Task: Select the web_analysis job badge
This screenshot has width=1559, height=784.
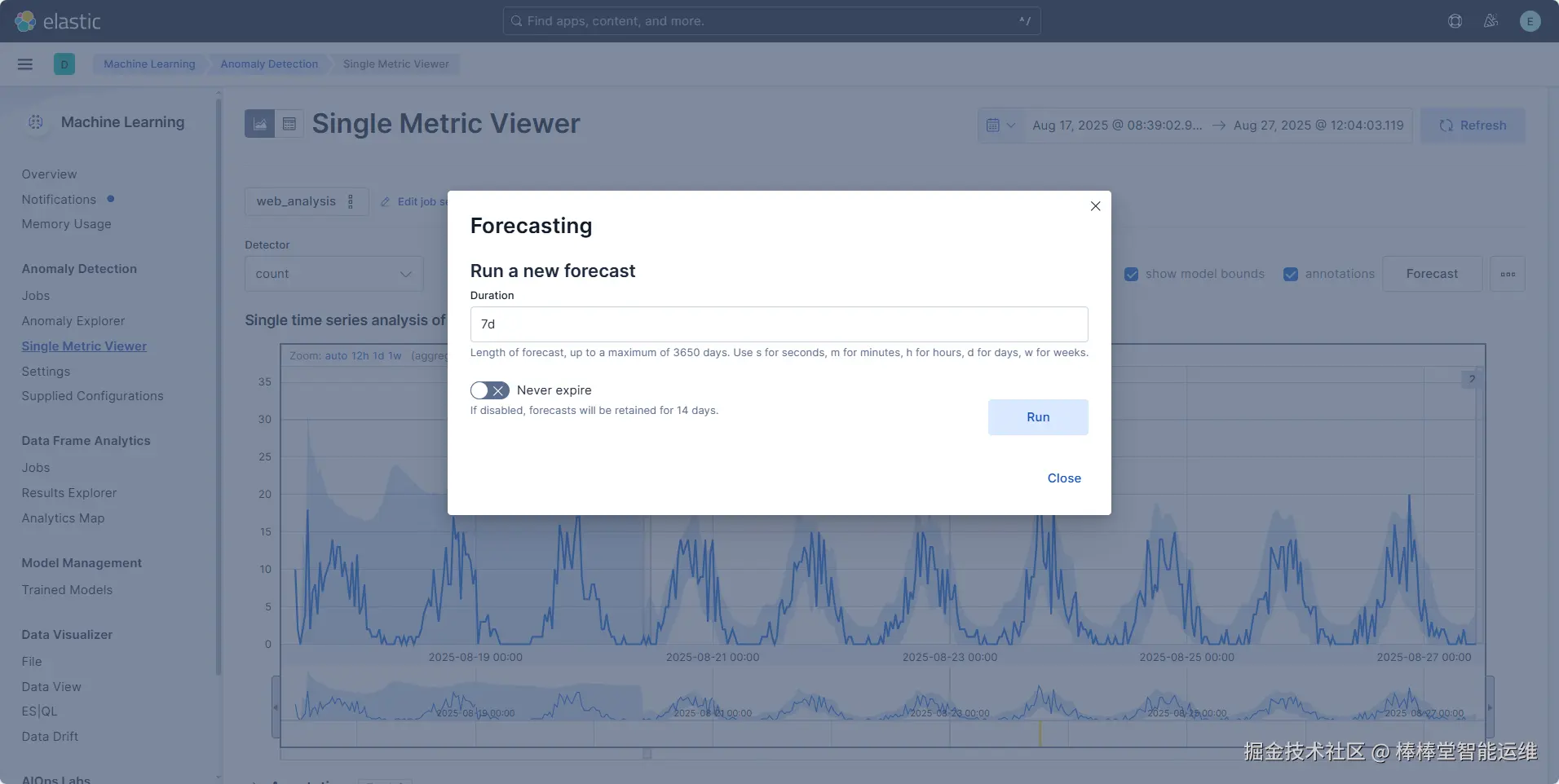Action: coord(296,201)
